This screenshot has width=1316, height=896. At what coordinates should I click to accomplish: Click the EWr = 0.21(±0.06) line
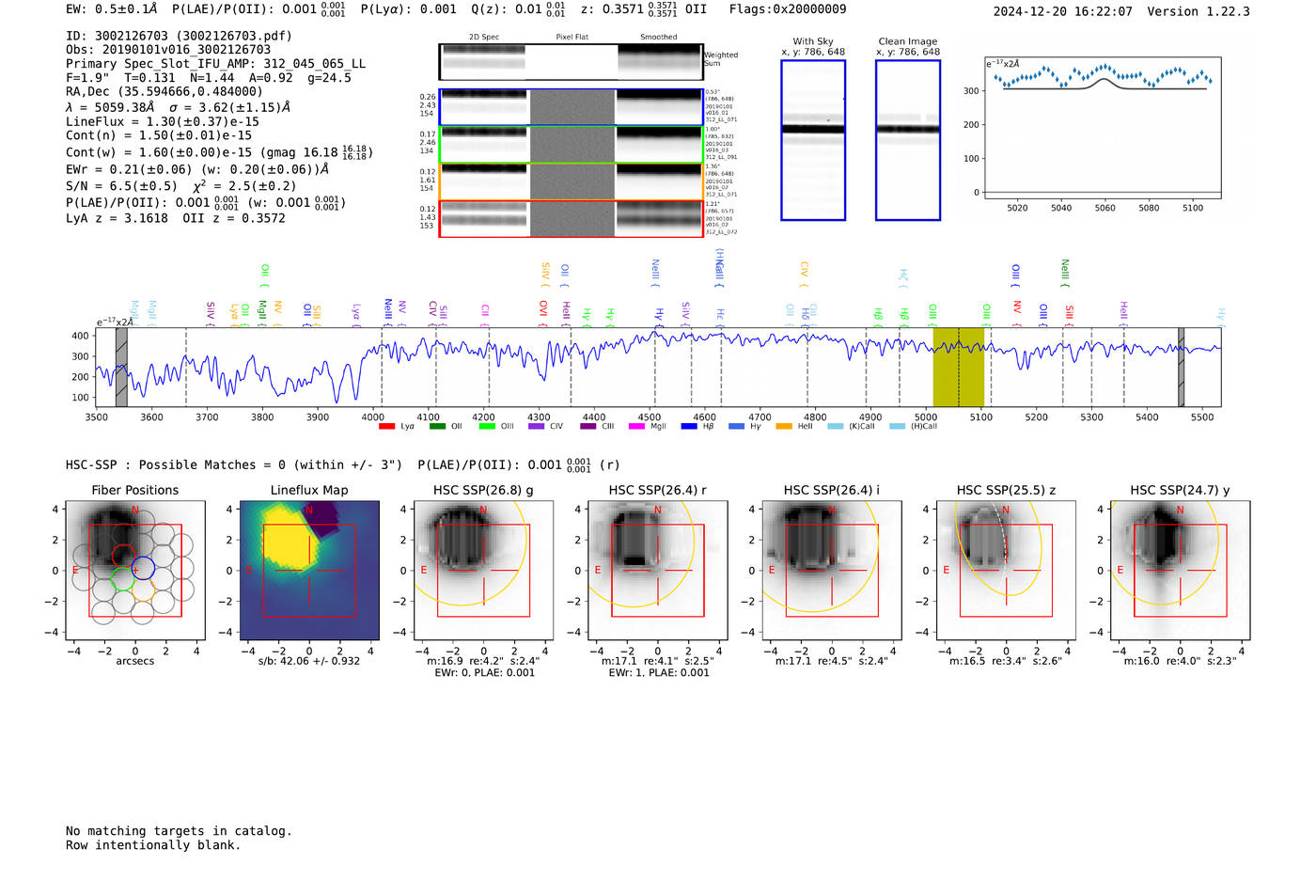197,169
